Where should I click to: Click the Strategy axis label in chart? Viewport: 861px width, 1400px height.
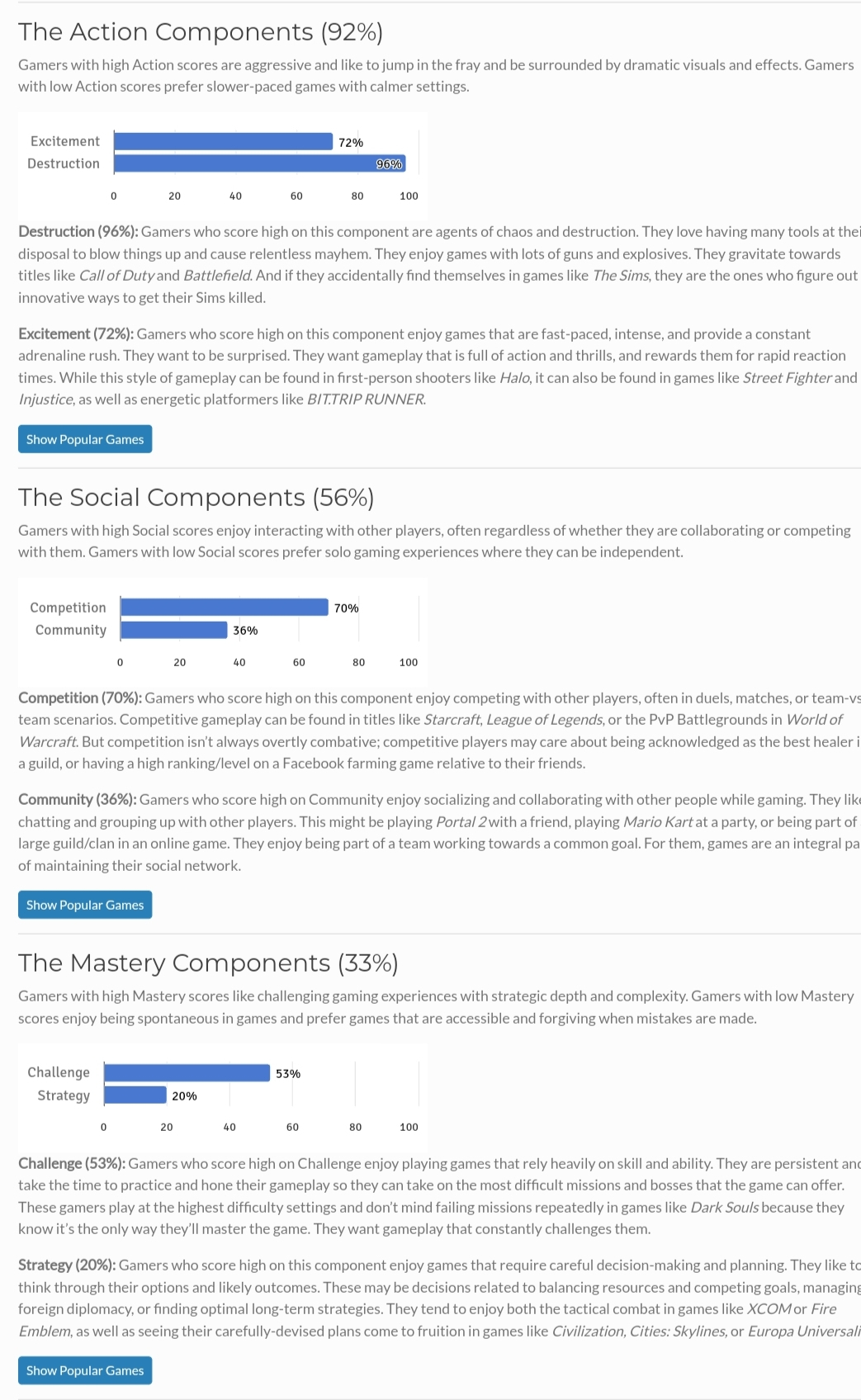[x=63, y=1095]
